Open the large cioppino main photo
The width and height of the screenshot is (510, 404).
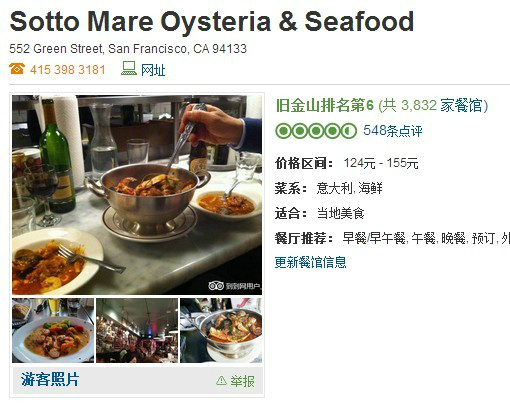137,195
